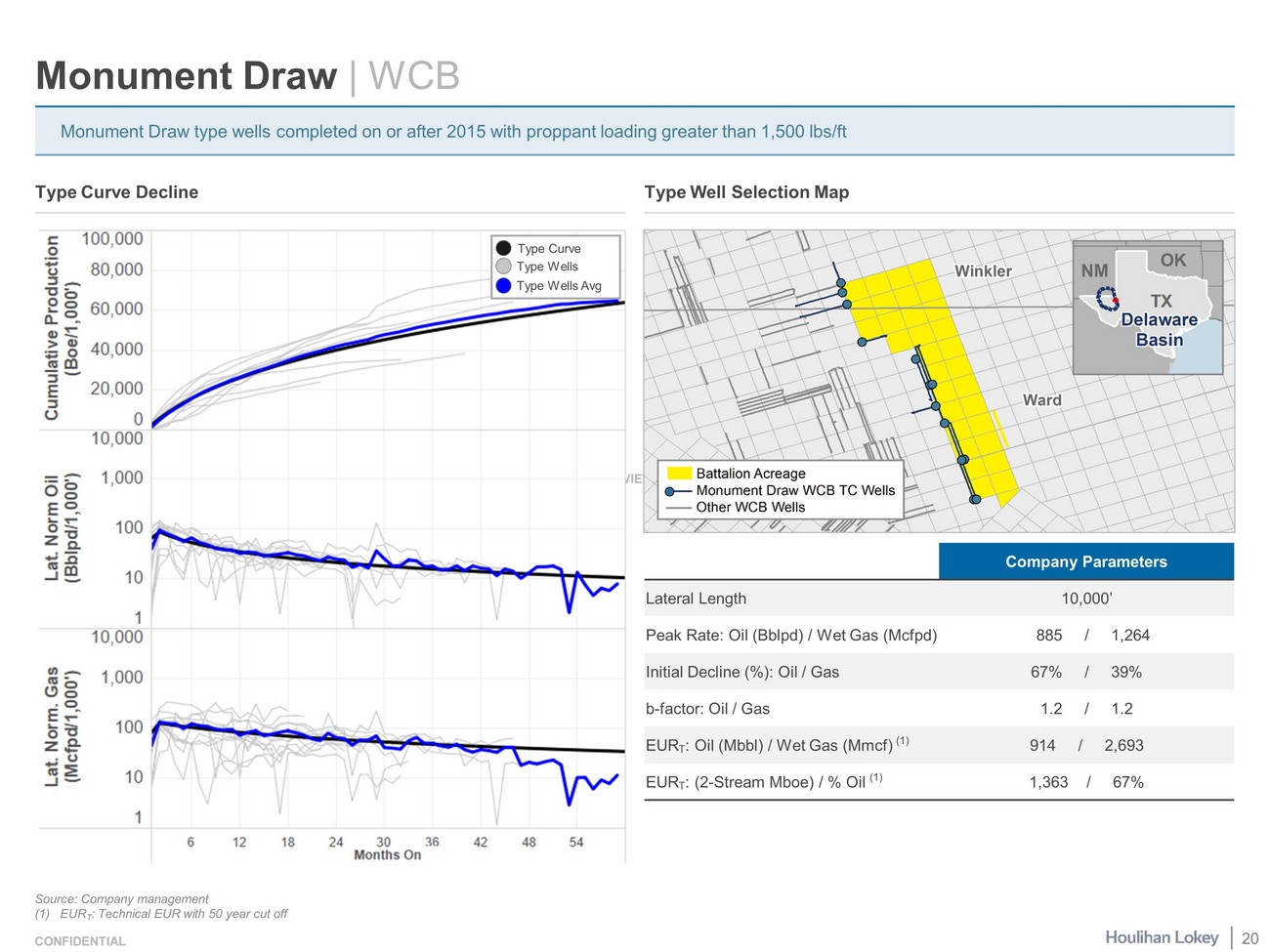The height and width of the screenshot is (952, 1270).
Task: Select the Type Curve Decline section heading
Action: (x=116, y=192)
